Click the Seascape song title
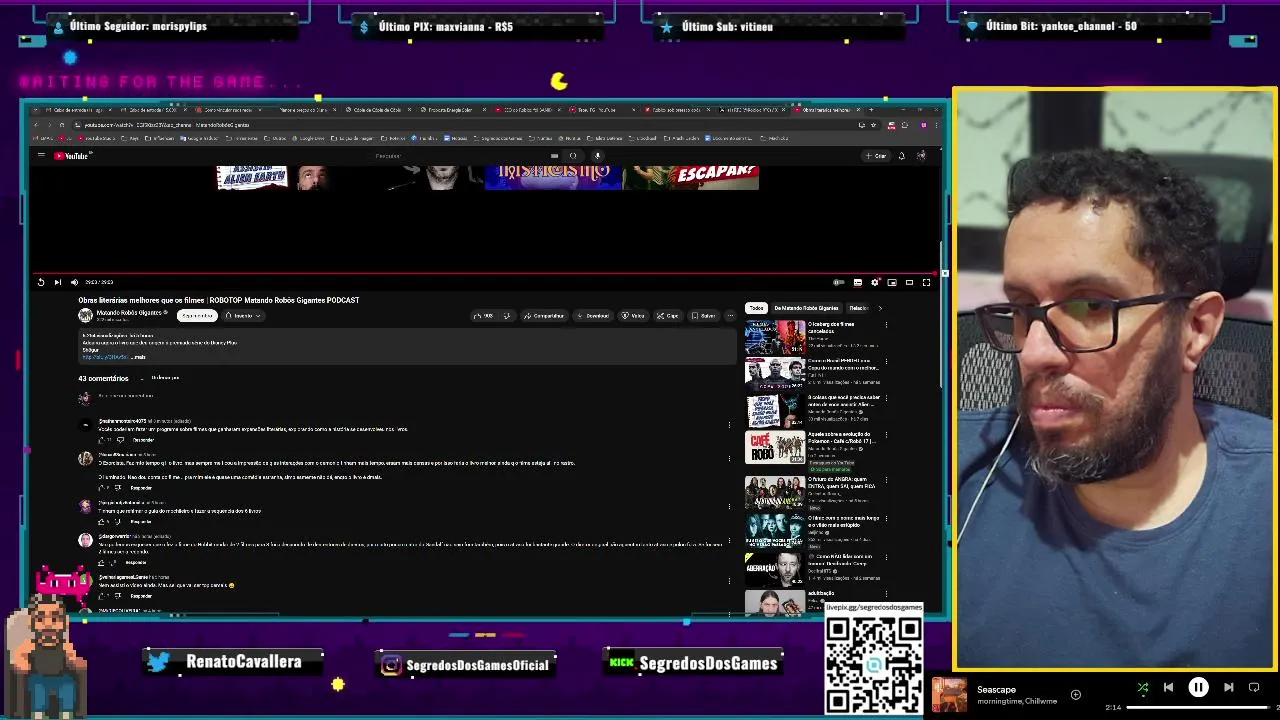The image size is (1280, 720). click(996, 690)
